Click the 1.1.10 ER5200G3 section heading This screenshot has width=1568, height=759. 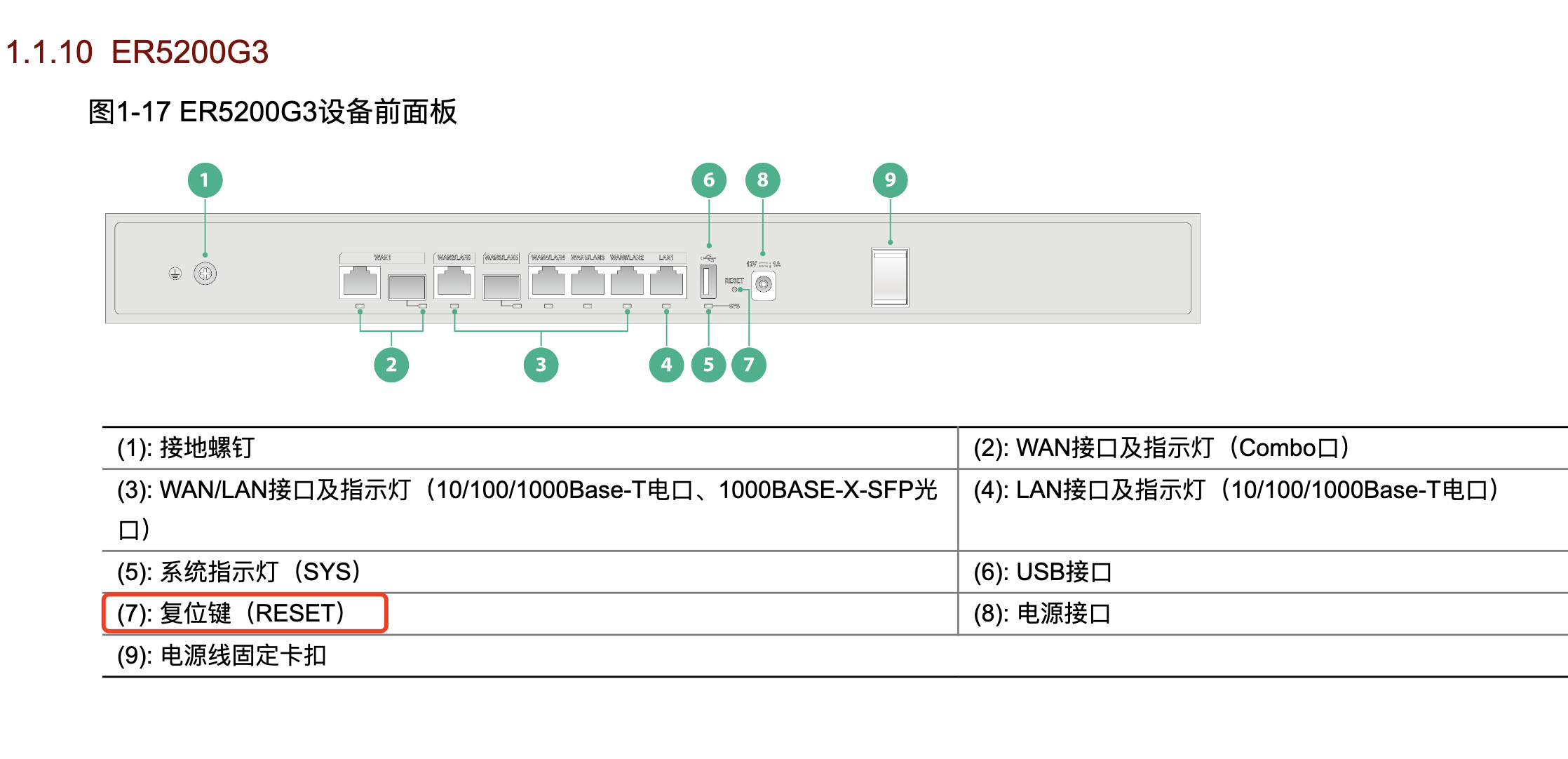(x=137, y=52)
